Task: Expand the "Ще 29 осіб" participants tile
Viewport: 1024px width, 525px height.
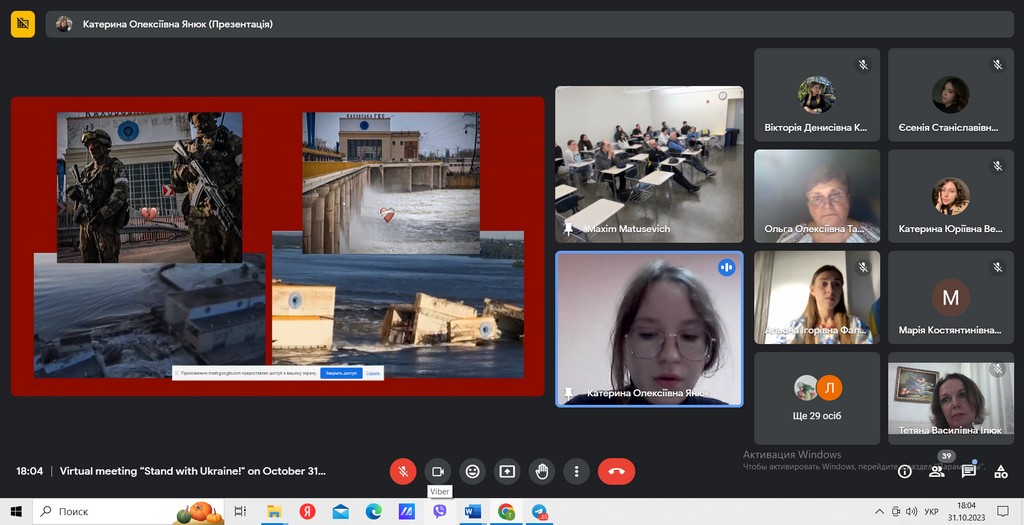Action: [x=817, y=398]
